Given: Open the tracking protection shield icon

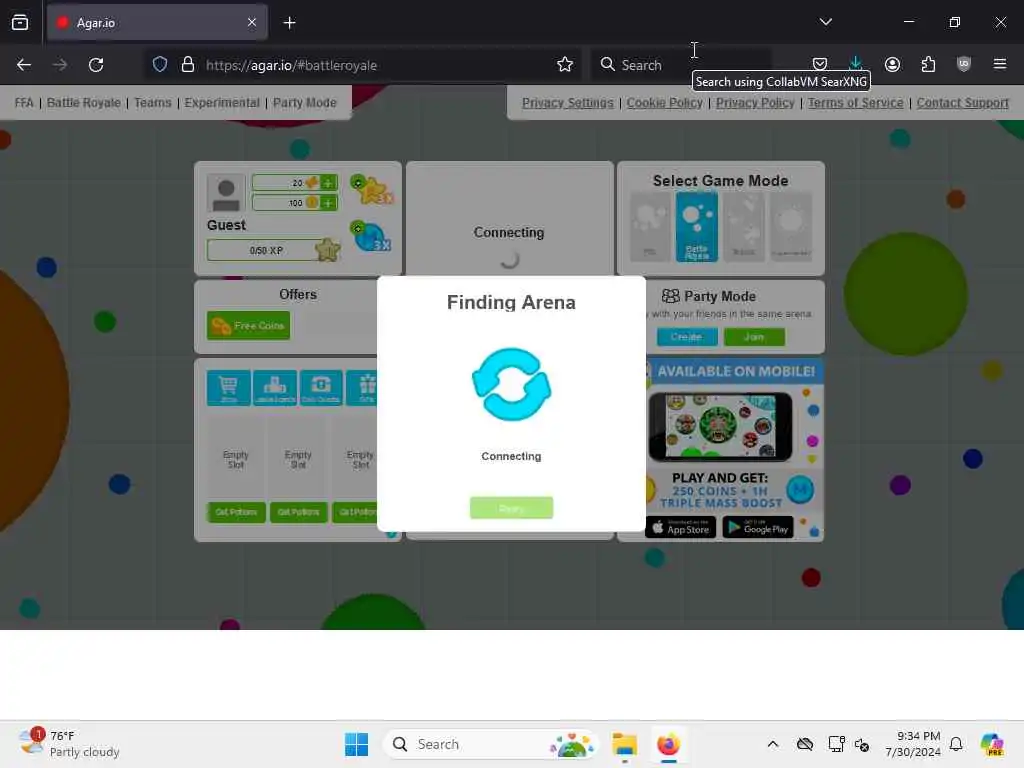Looking at the screenshot, I should [160, 65].
